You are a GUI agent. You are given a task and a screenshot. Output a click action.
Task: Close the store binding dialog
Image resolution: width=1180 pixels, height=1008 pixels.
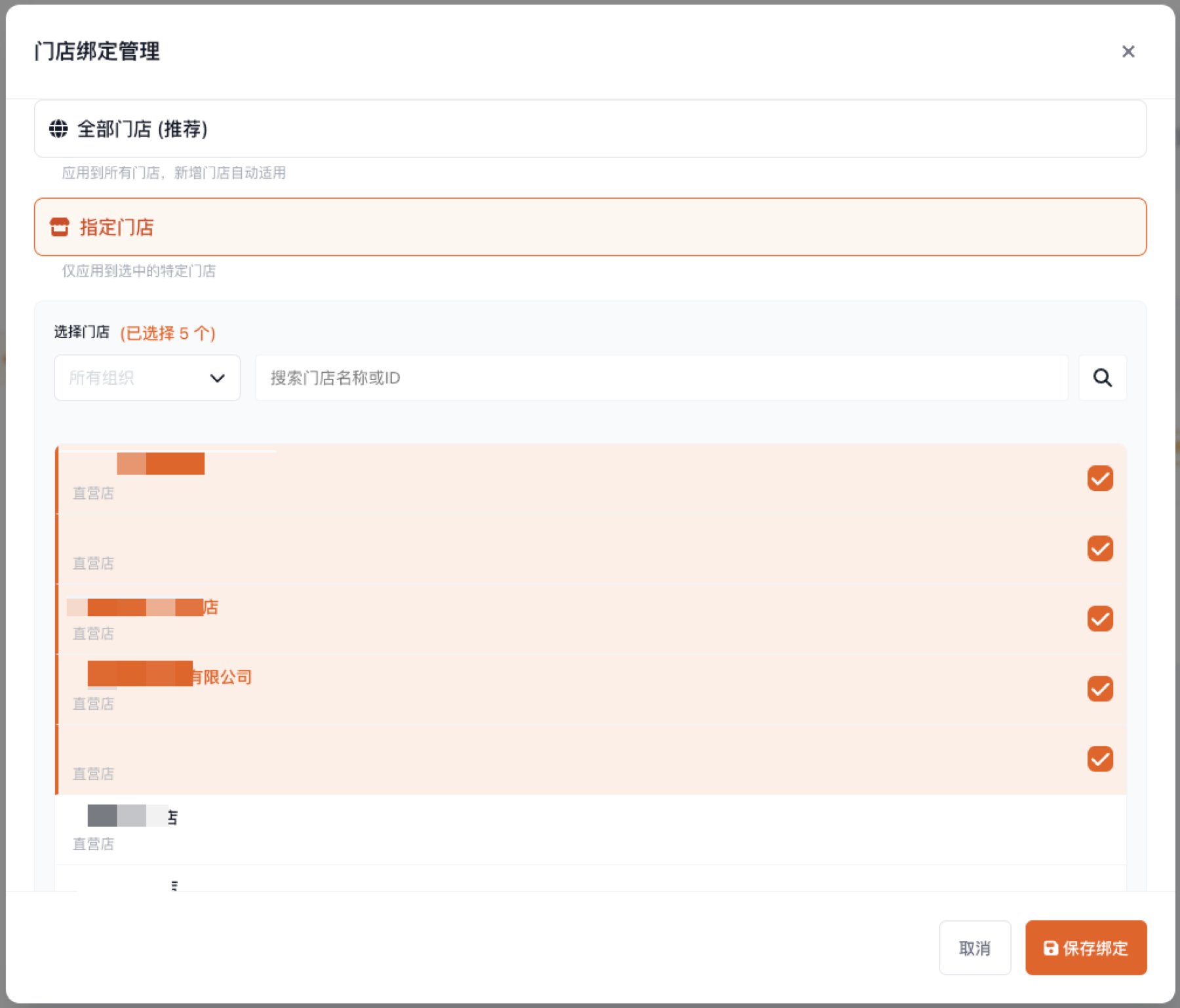[x=1128, y=51]
